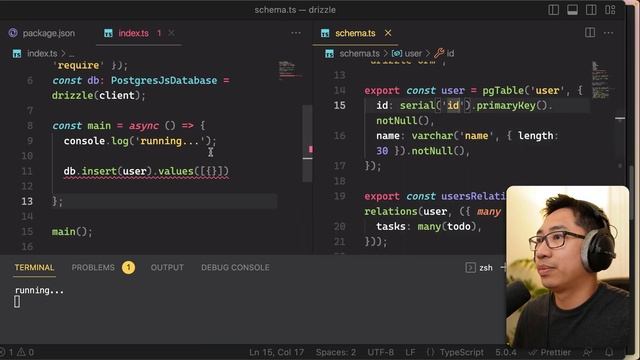Image resolution: width=640 pixels, height=360 pixels.
Task: Click console.log('running...') line
Action: tap(140, 141)
